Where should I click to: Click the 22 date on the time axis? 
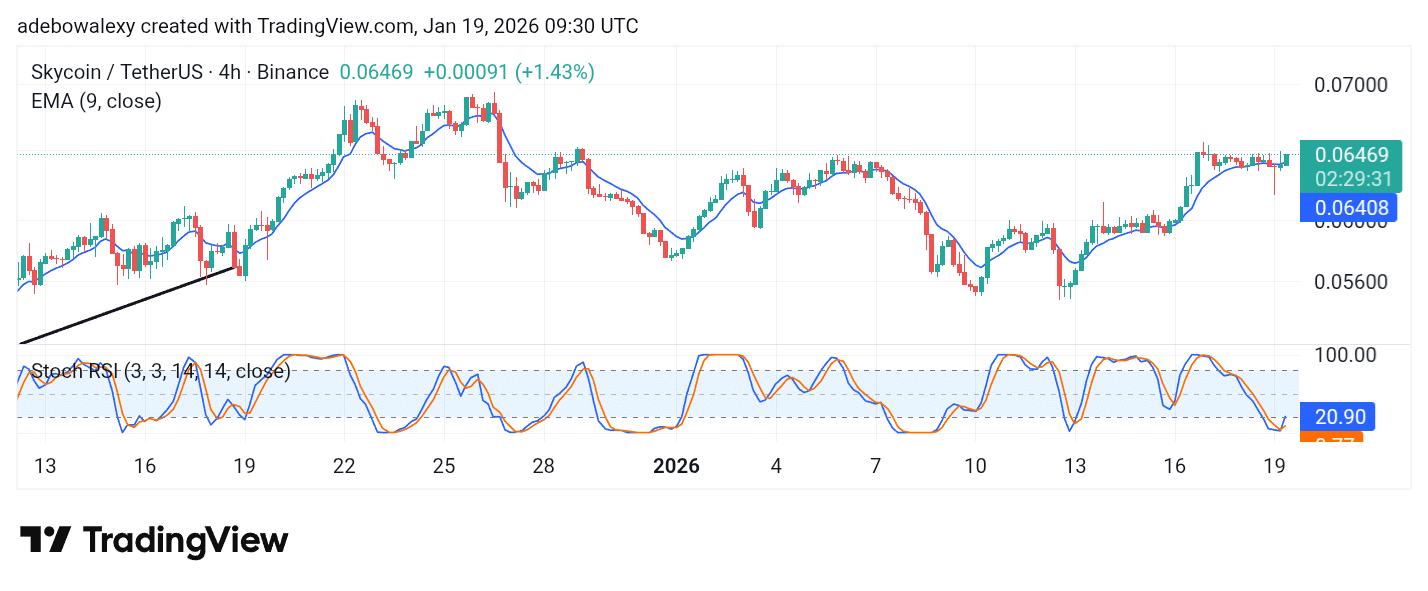pyautogui.click(x=344, y=466)
